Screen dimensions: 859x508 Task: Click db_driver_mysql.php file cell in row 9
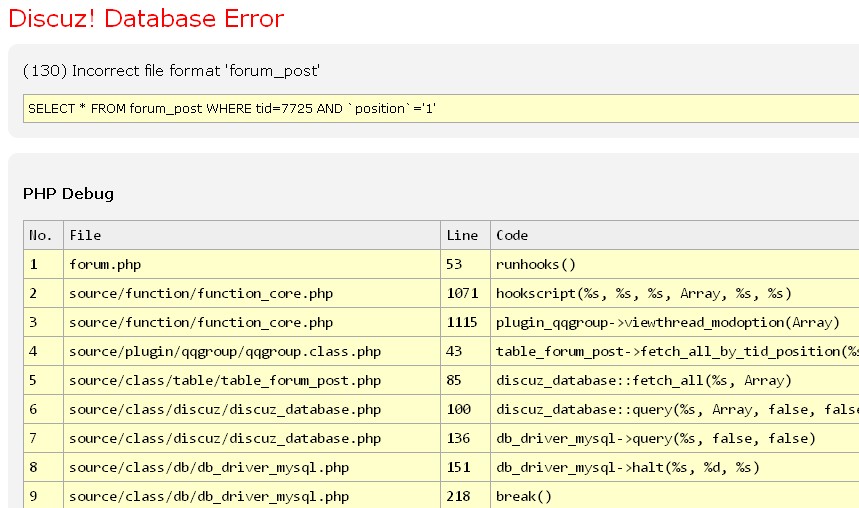tap(252, 495)
